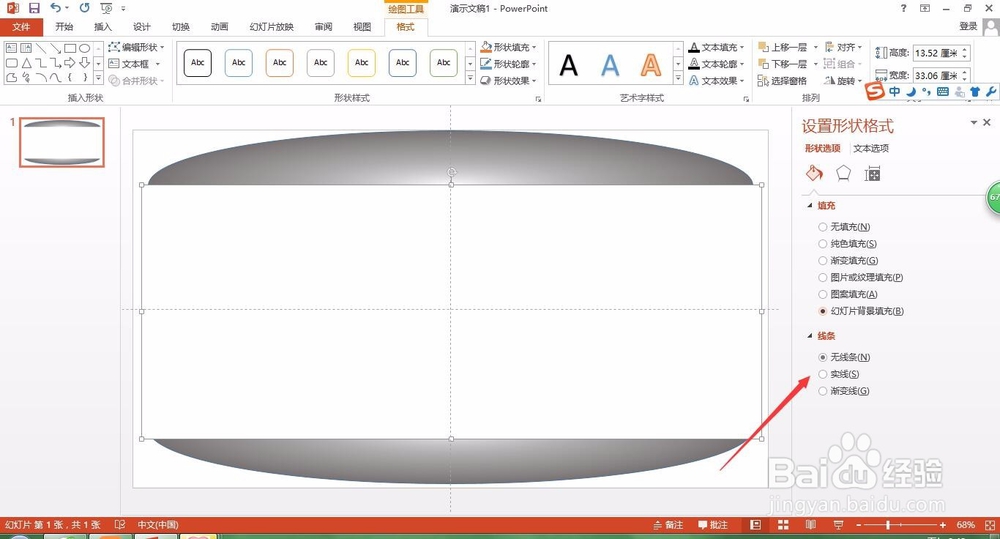The height and width of the screenshot is (539, 1000).
Task: Fit slide to current window icon
Action: point(990,525)
